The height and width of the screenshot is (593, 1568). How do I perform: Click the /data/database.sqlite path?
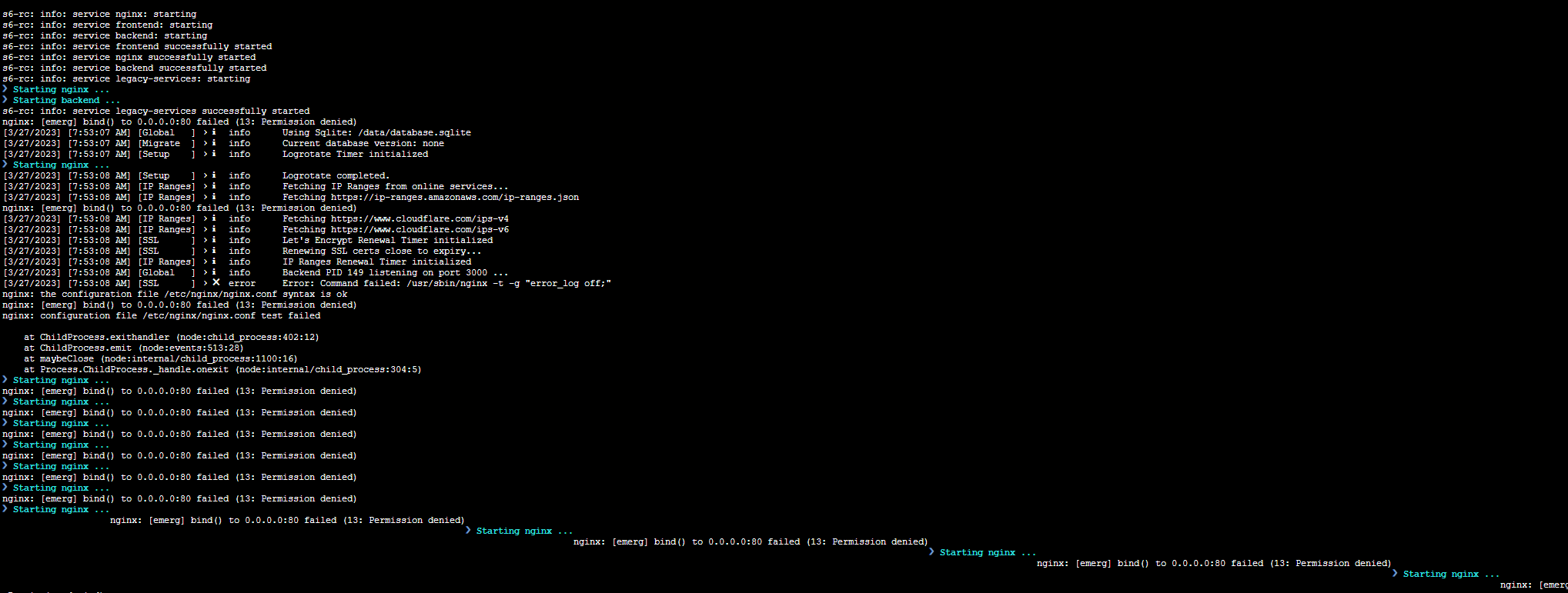click(414, 132)
